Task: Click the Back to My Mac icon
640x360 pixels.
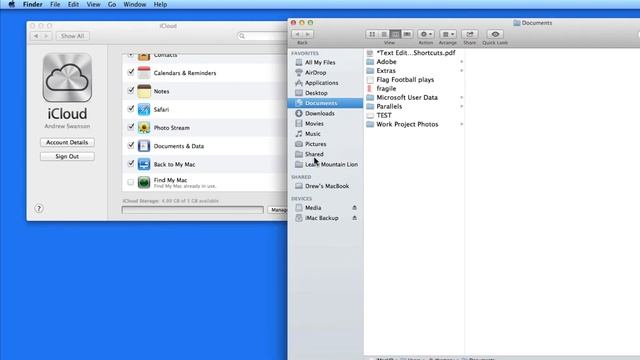Action: click(x=144, y=164)
